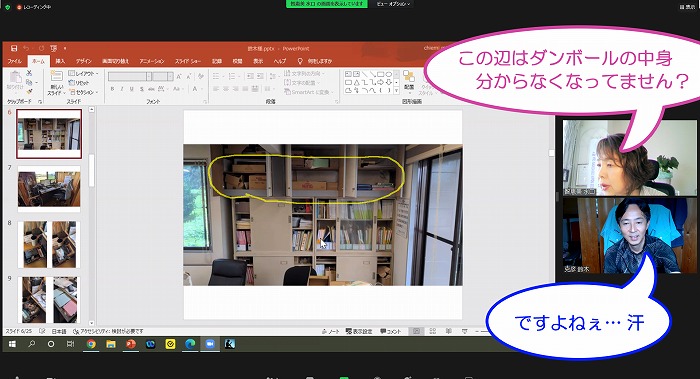700x379 pixels.
Task: Select the Format Painter brush icon
Action: pos(29,91)
